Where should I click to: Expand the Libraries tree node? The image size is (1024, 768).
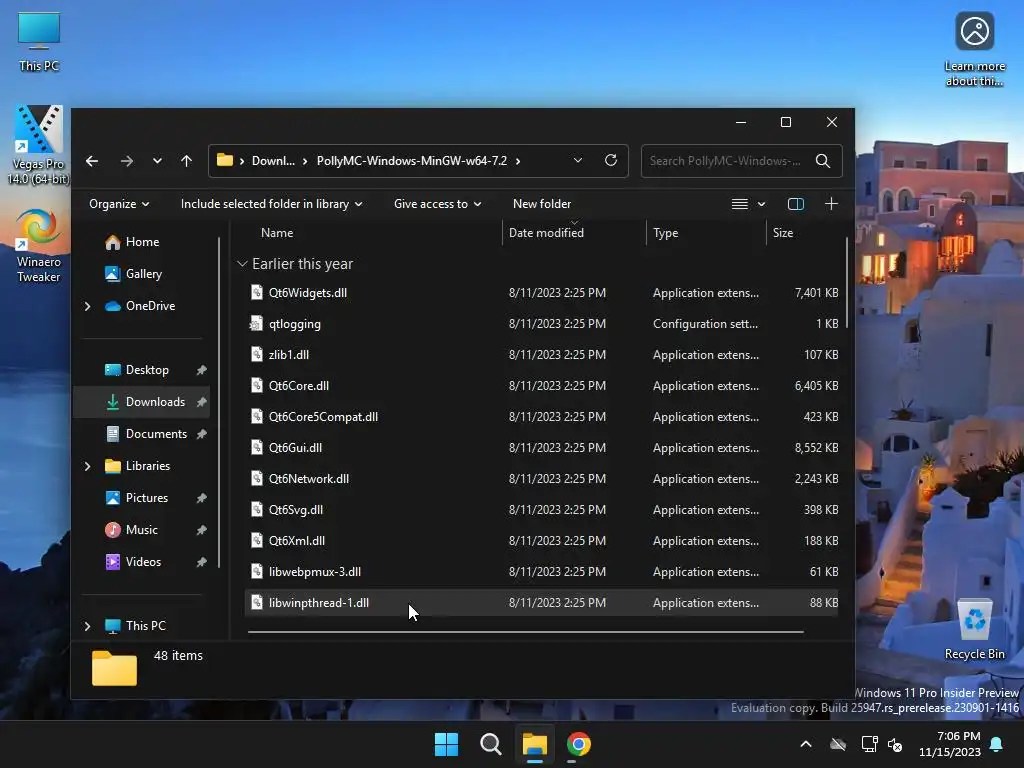tap(88, 466)
